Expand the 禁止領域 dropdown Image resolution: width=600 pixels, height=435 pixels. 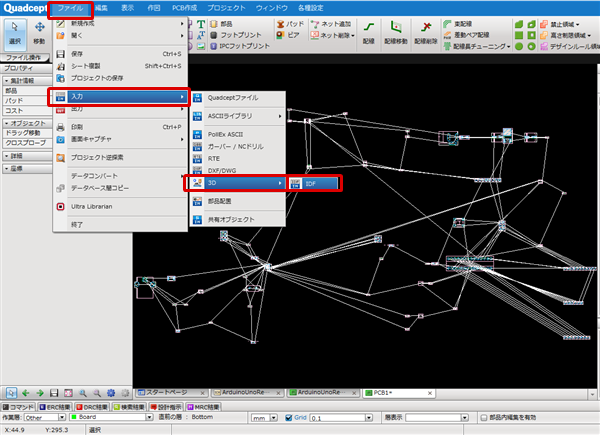(x=577, y=24)
